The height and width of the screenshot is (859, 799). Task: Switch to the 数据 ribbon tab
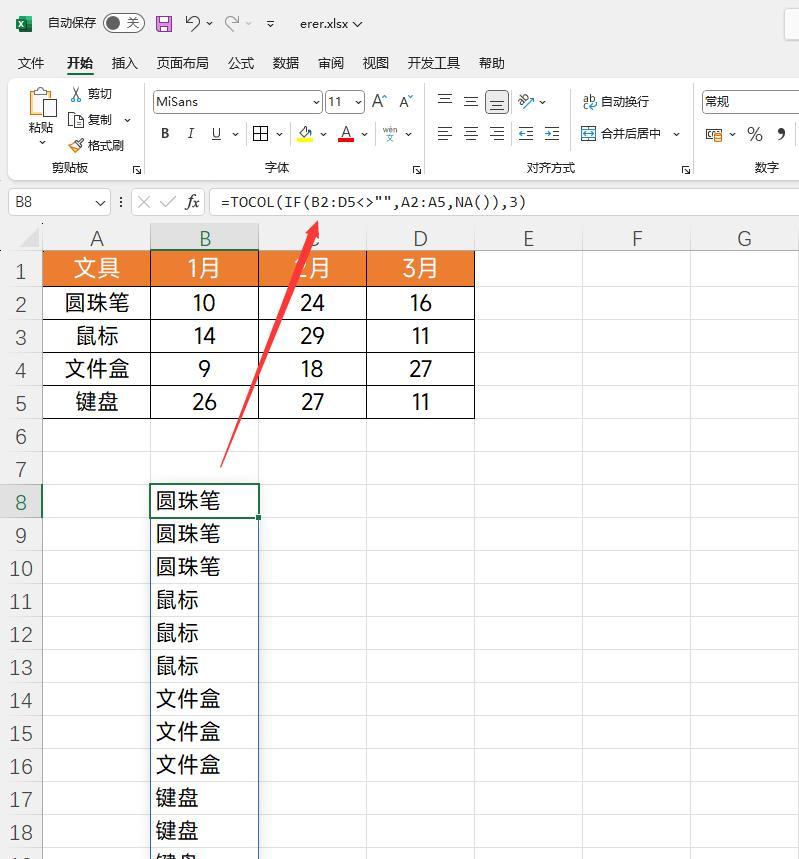pyautogui.click(x=286, y=63)
